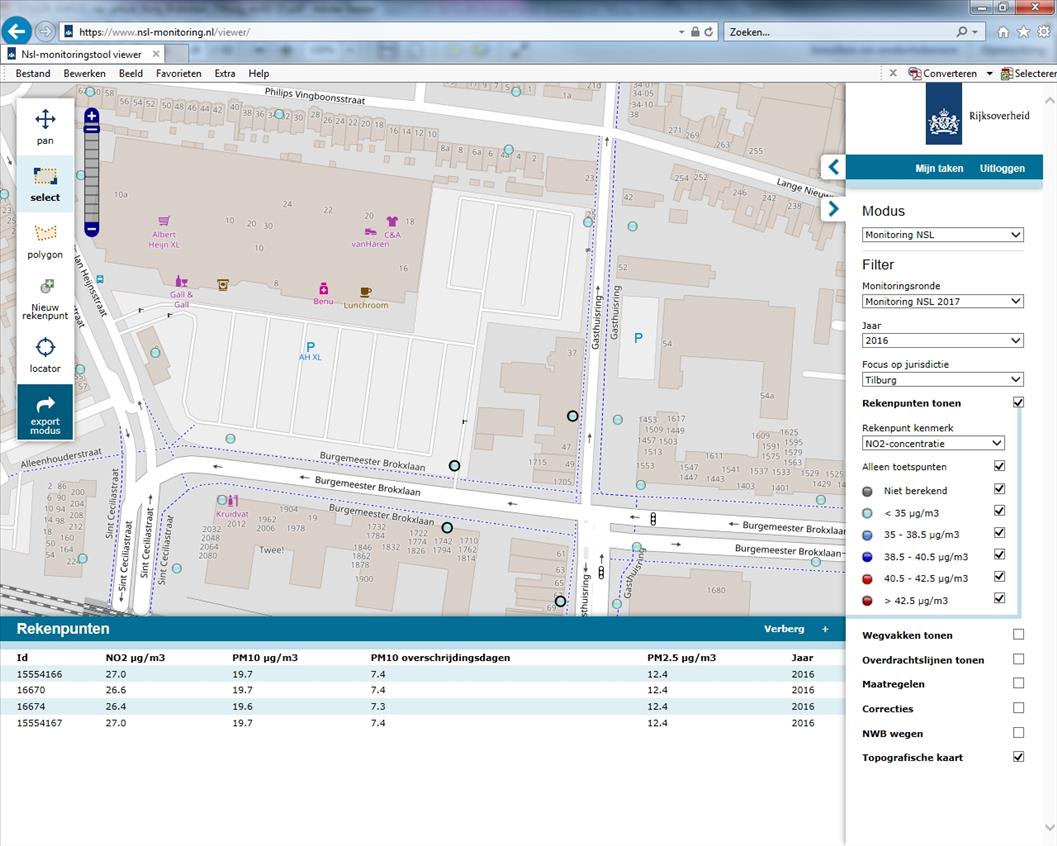
Task: Click the Converteren toolbar button
Action: point(943,73)
